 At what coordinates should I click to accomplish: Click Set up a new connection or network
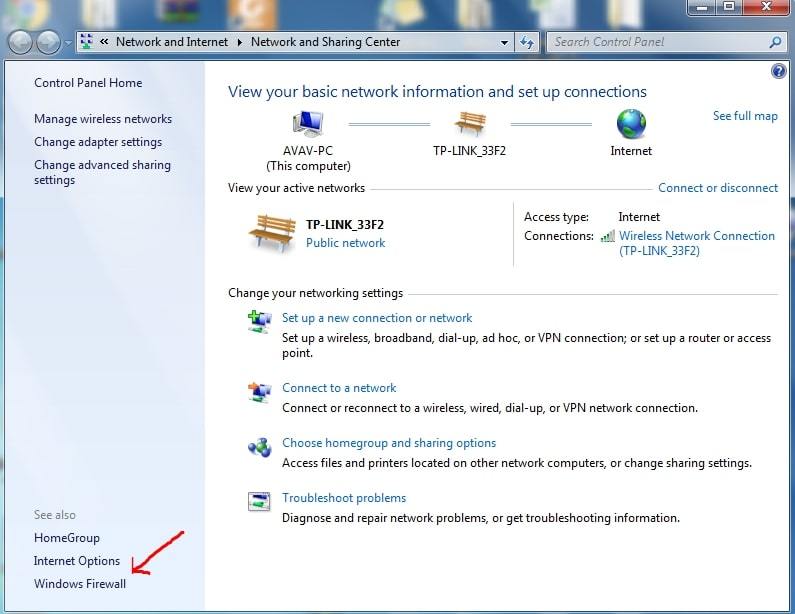click(377, 318)
